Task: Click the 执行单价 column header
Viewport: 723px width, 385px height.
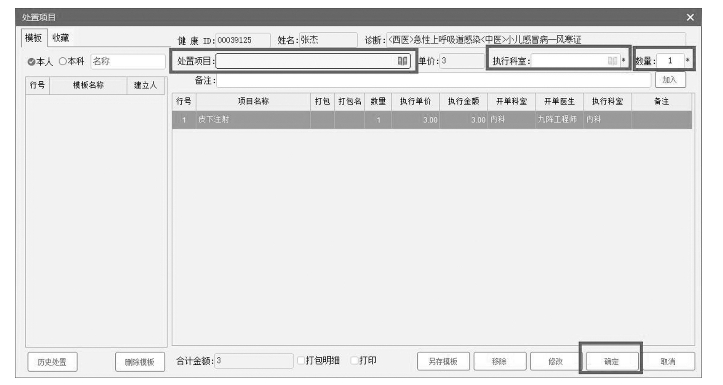Action: tap(415, 101)
